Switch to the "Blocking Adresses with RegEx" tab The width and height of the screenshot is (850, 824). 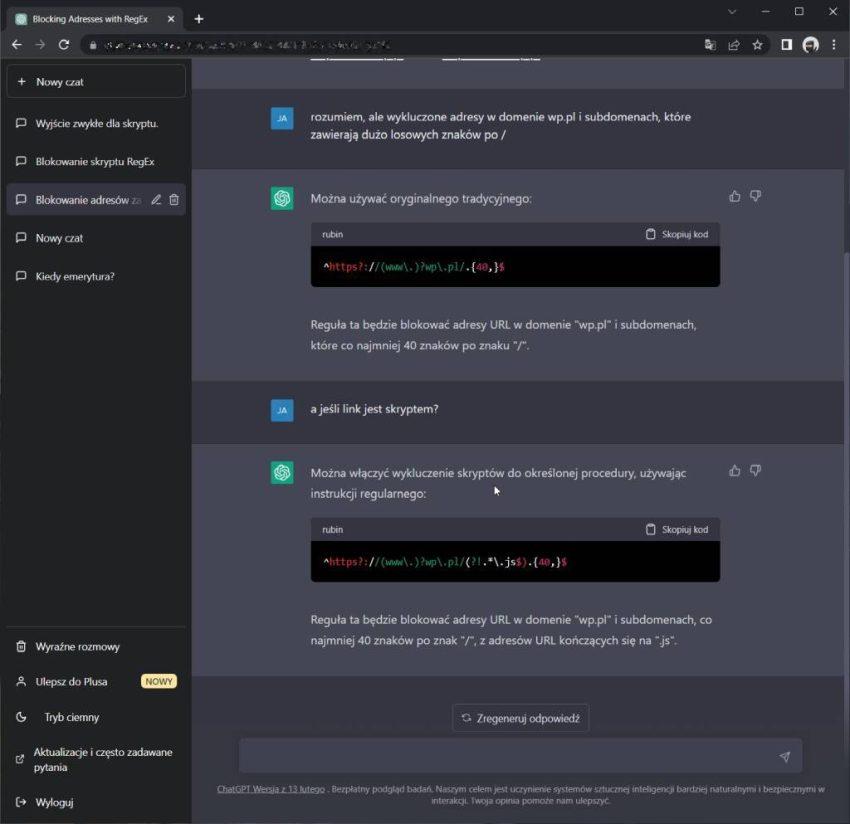[90, 17]
